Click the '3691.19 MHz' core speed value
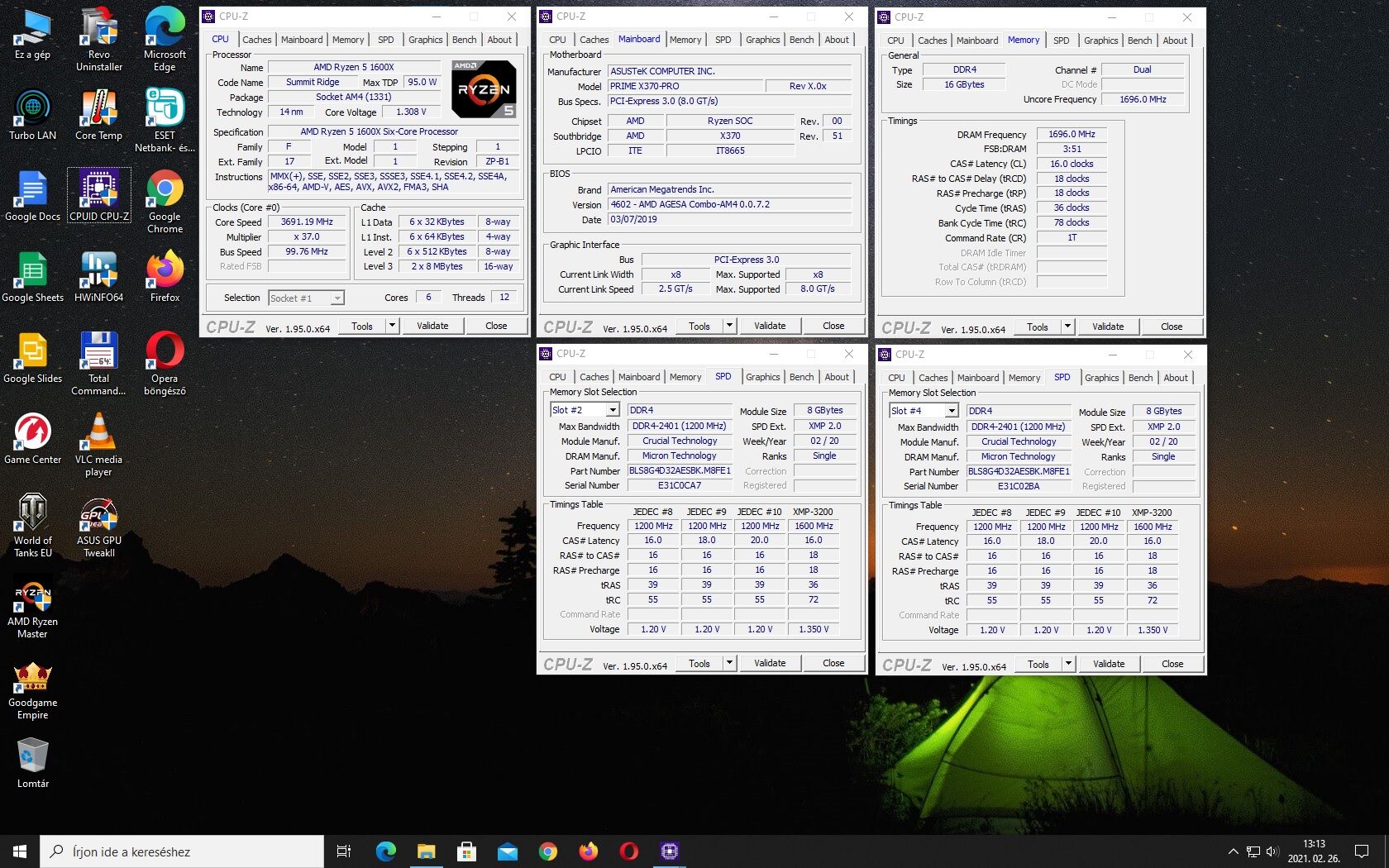This screenshot has width=1389, height=868. coord(307,222)
